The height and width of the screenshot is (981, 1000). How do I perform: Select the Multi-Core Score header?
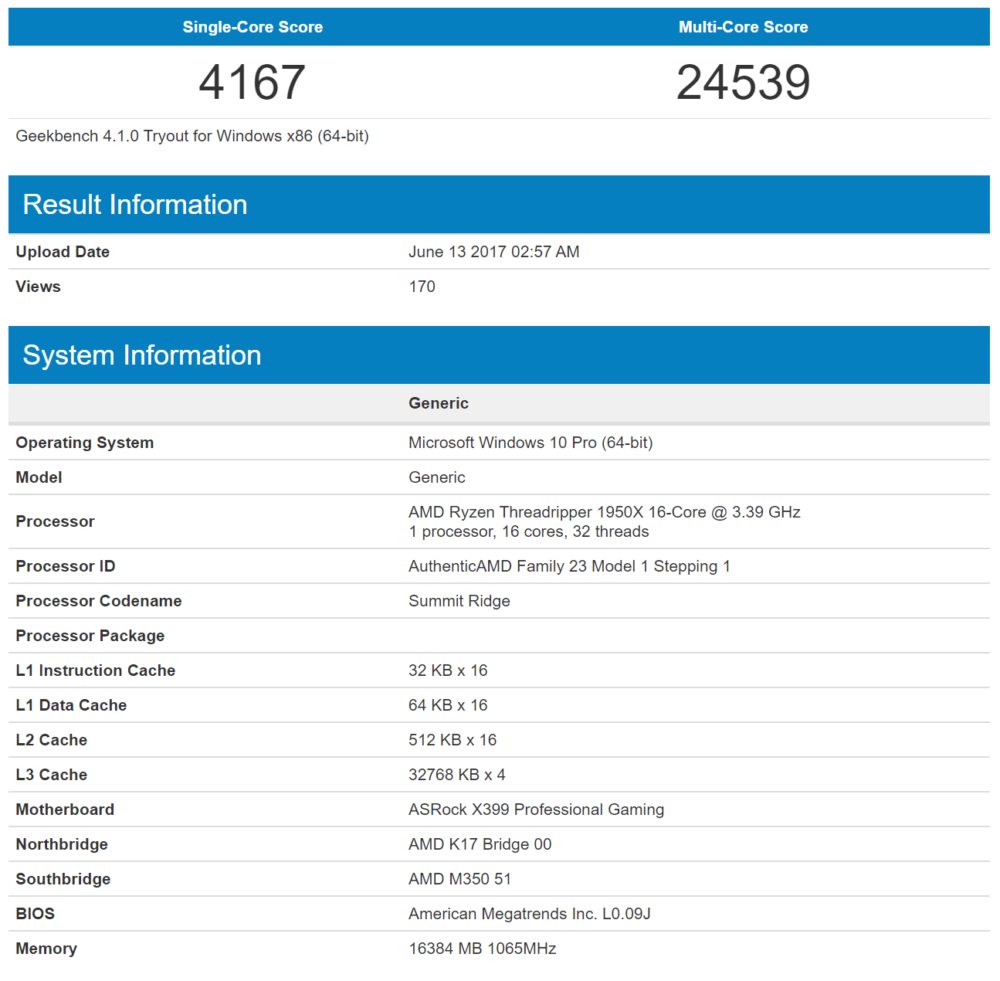point(743,27)
